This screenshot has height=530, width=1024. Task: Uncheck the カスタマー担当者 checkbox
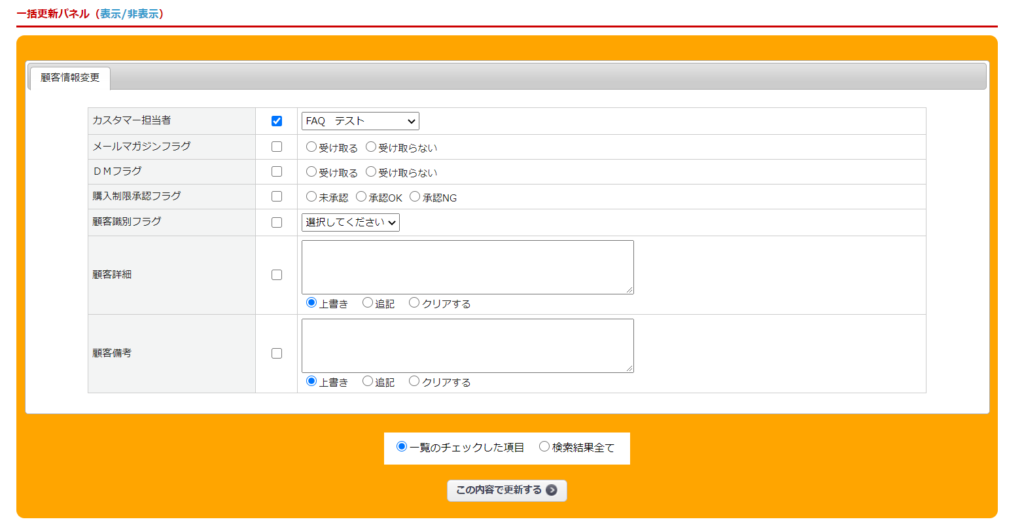277,121
